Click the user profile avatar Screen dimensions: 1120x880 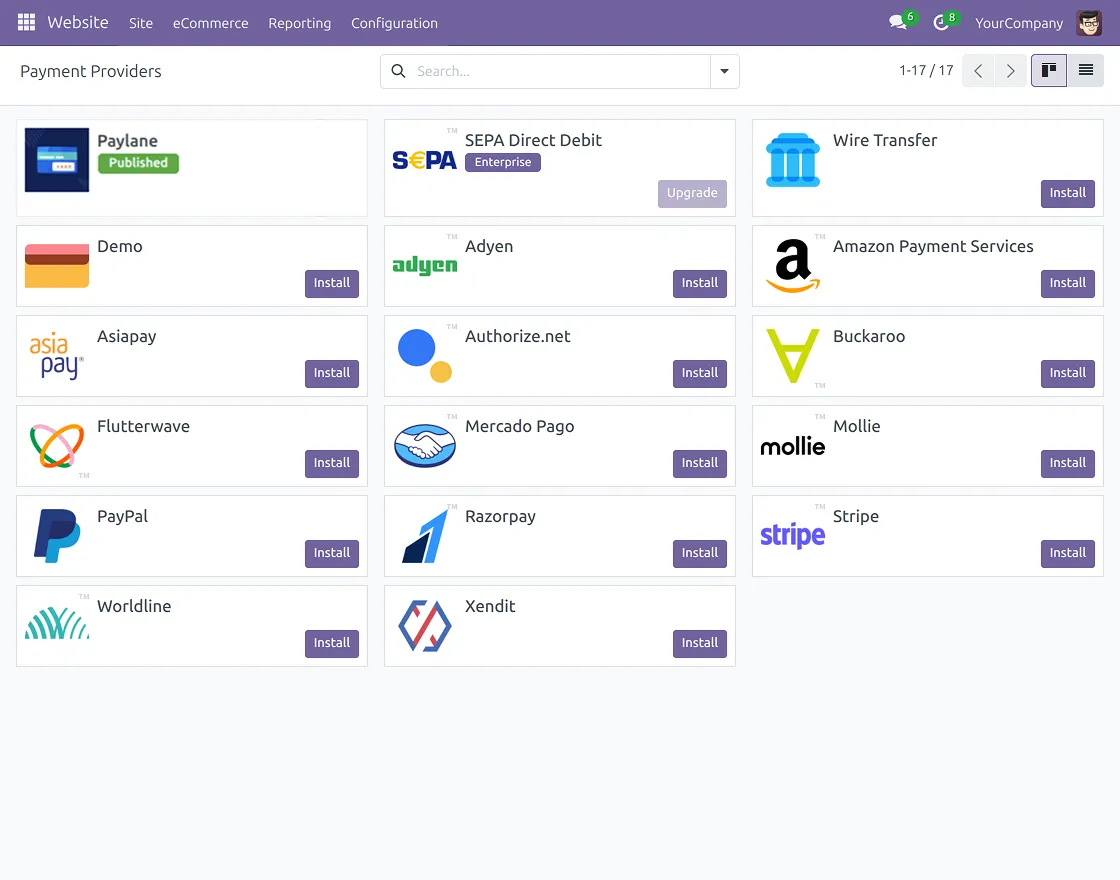[1089, 22]
